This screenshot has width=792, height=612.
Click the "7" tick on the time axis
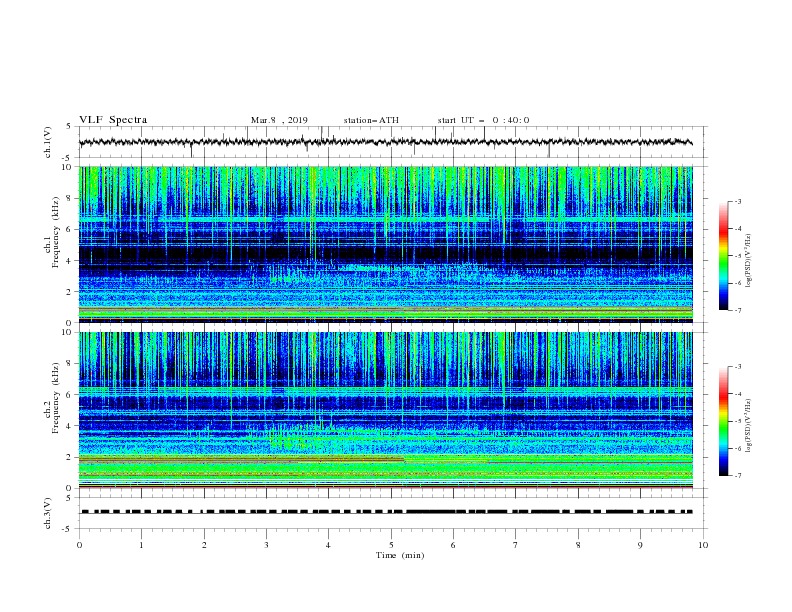516,545
